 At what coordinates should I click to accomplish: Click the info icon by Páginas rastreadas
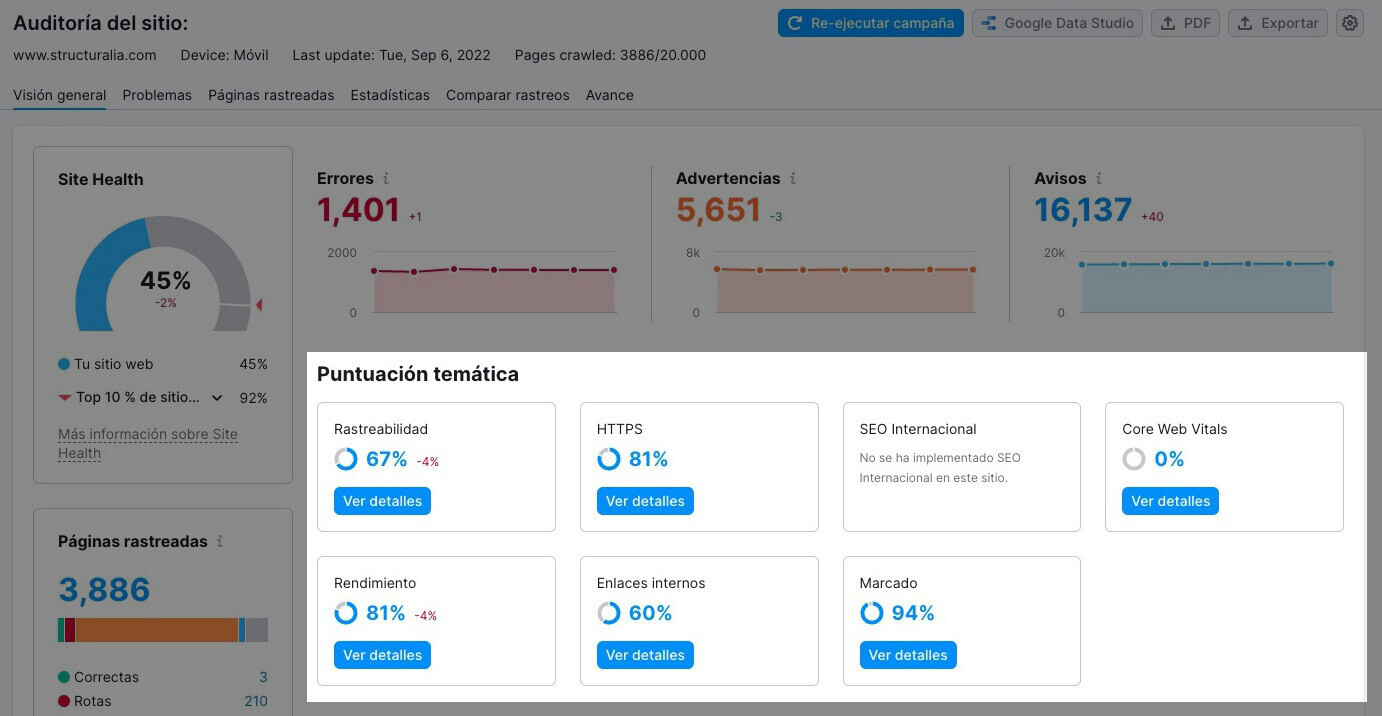point(220,541)
